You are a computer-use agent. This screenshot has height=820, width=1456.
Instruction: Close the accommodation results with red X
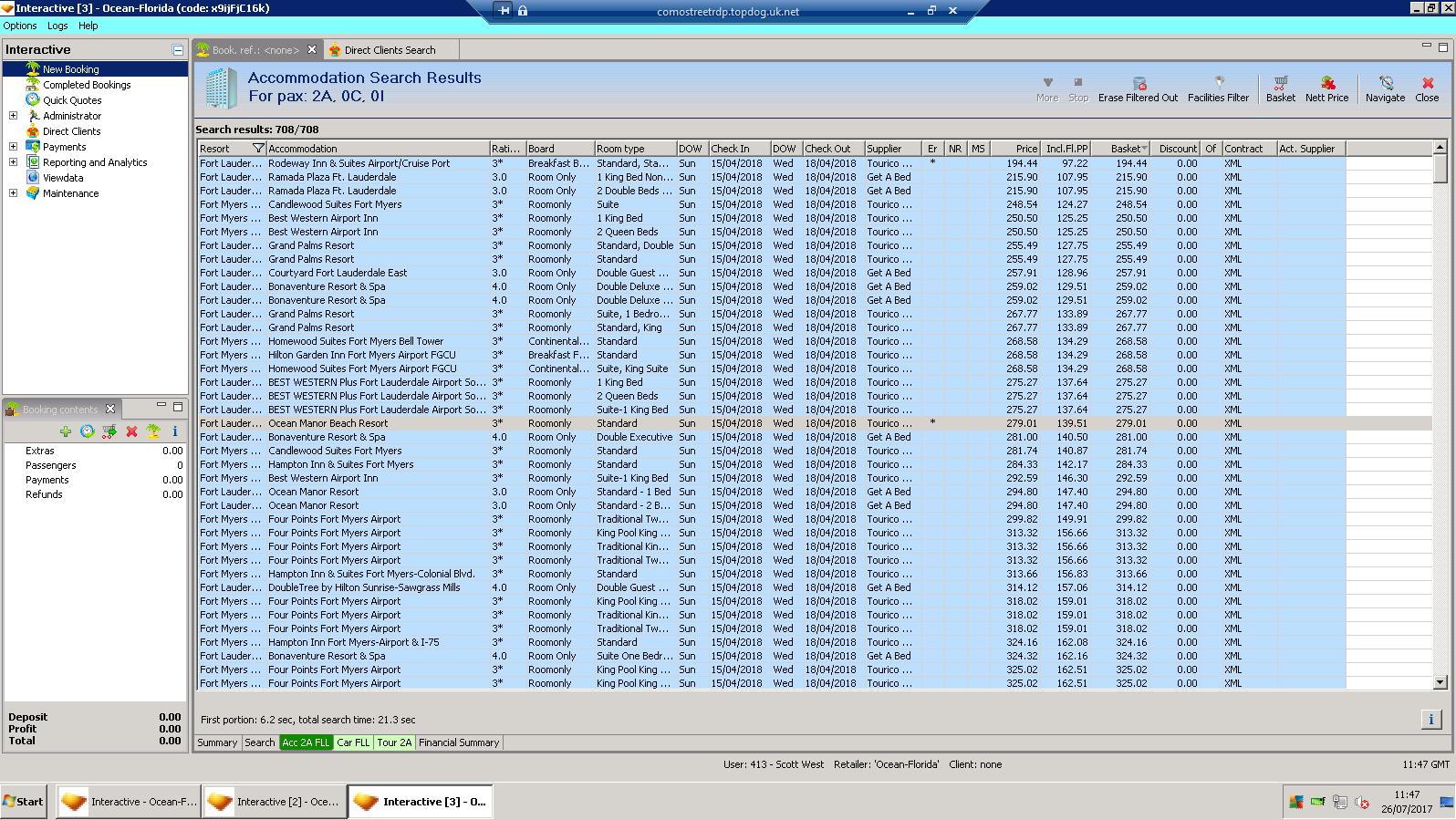(x=1428, y=83)
